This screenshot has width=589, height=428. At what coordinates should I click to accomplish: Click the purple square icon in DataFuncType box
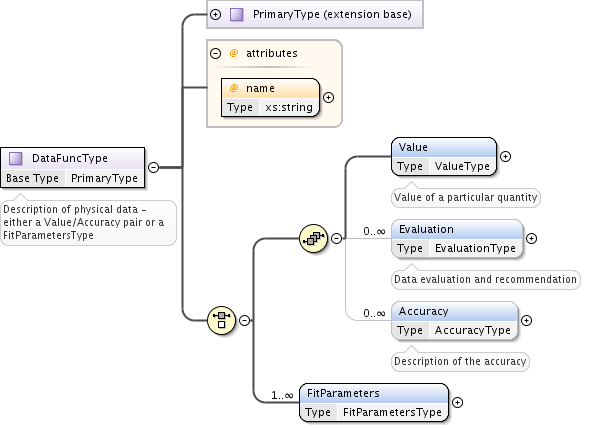[x=16, y=158]
